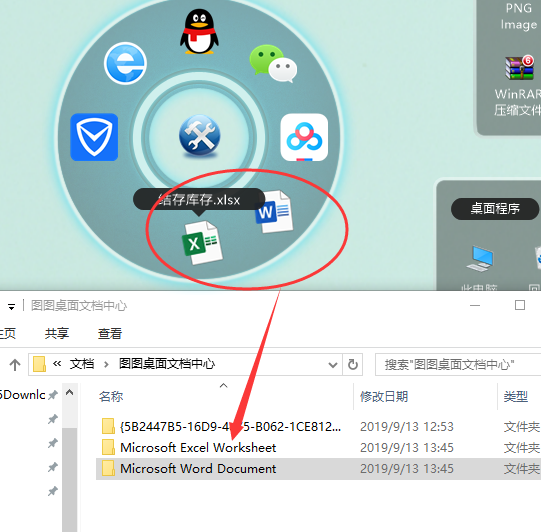Open the 查看 ribbon tab
The image size is (541, 532).
click(110, 333)
